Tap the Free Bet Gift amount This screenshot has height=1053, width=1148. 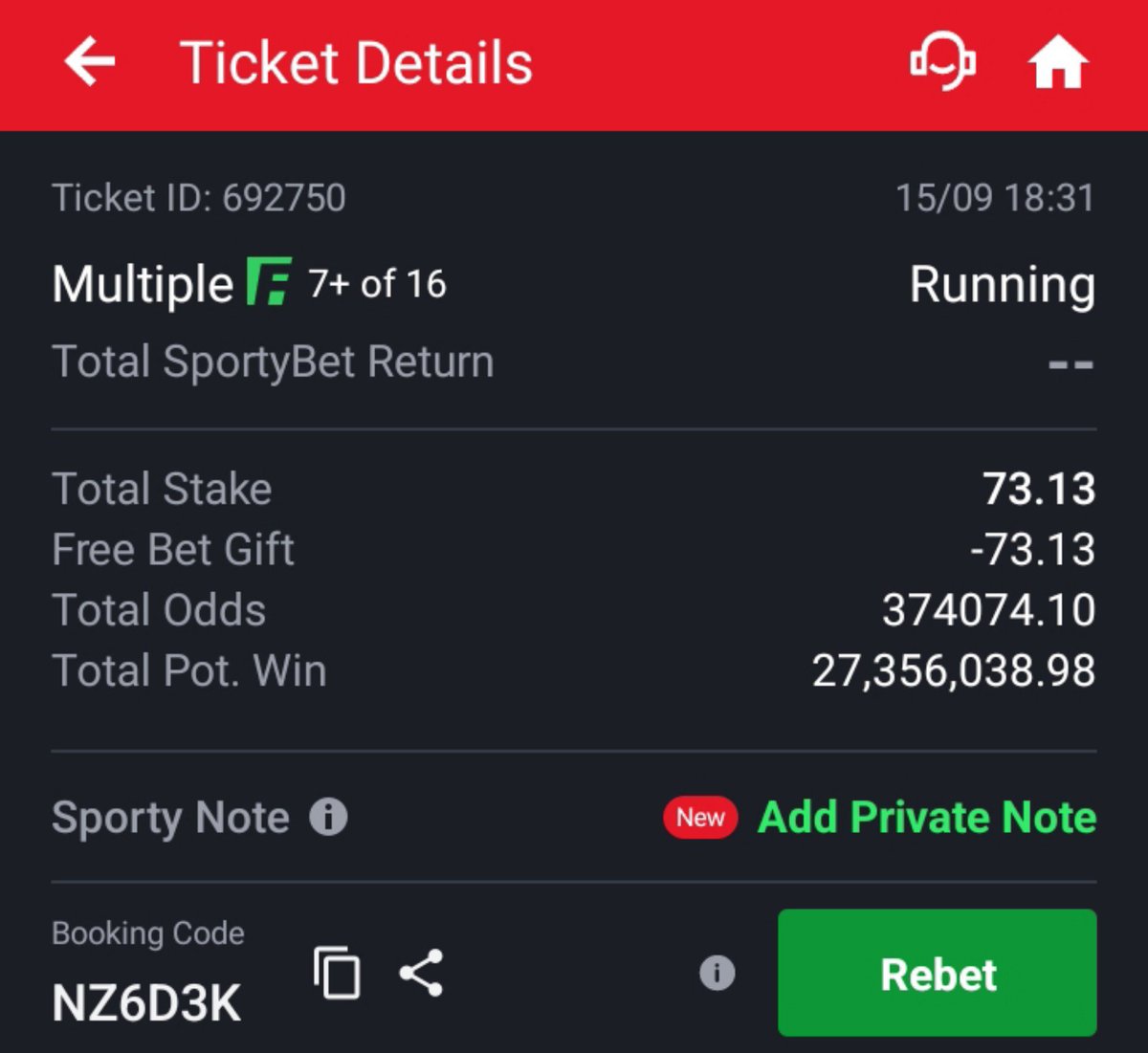pyautogui.click(x=1032, y=550)
